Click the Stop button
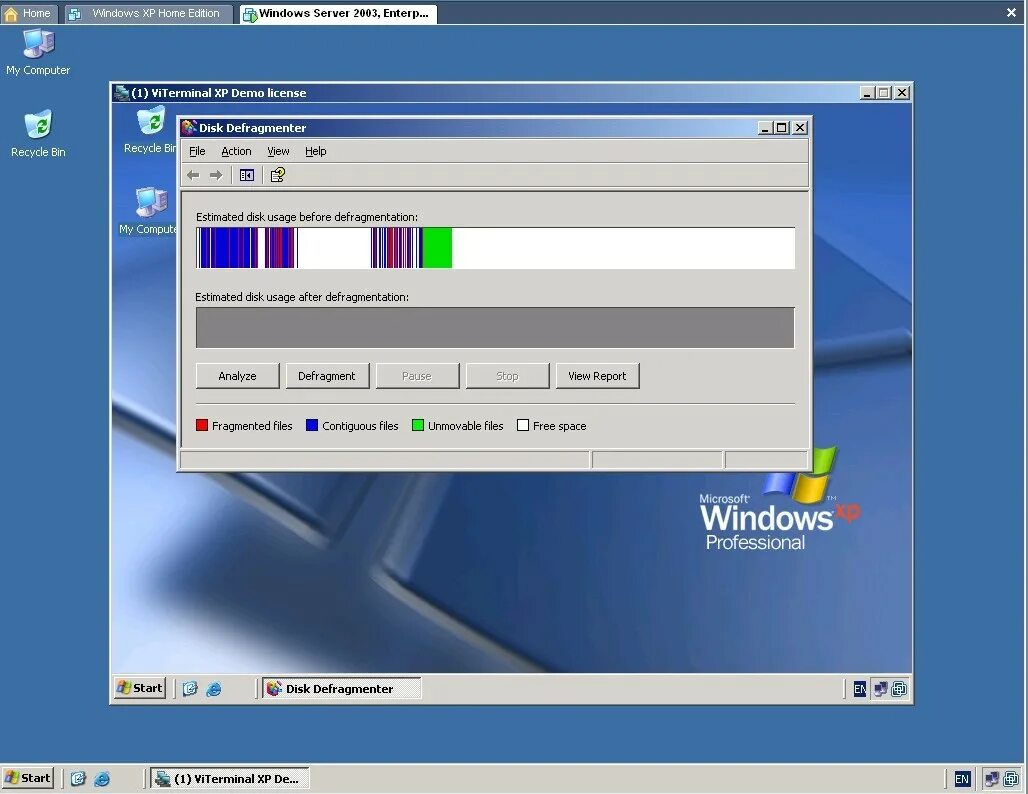 pos(507,376)
